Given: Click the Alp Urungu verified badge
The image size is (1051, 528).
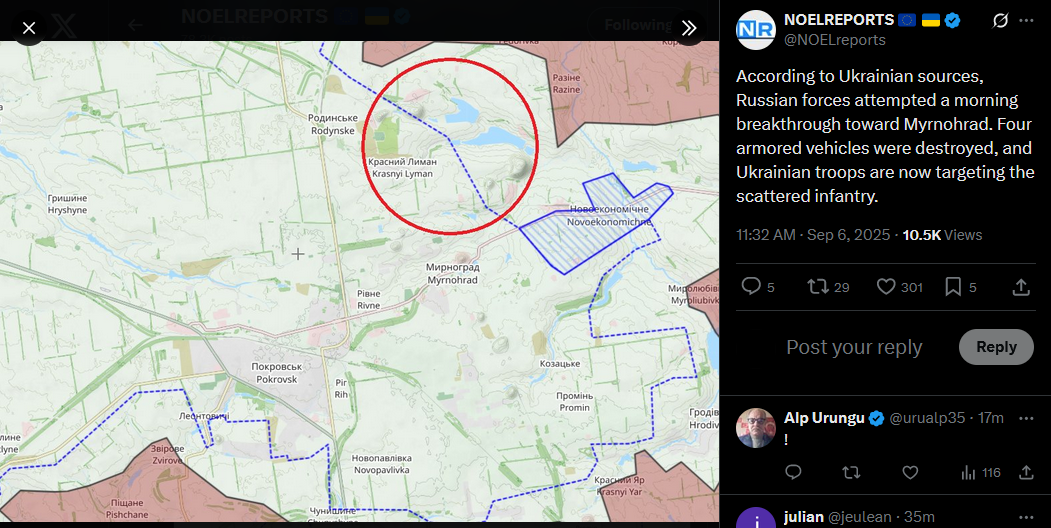Looking at the screenshot, I should tap(877, 418).
